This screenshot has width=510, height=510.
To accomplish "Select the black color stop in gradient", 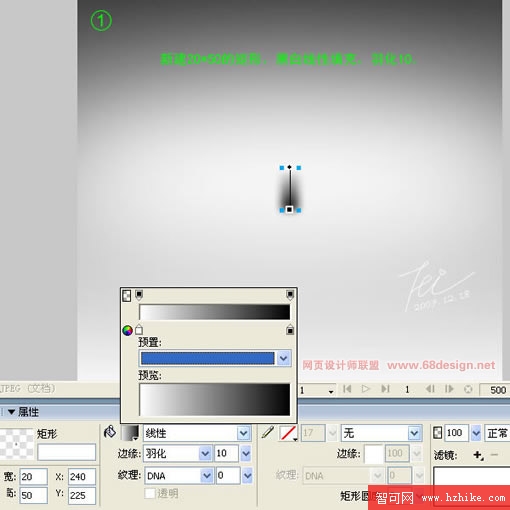I will (x=290, y=330).
